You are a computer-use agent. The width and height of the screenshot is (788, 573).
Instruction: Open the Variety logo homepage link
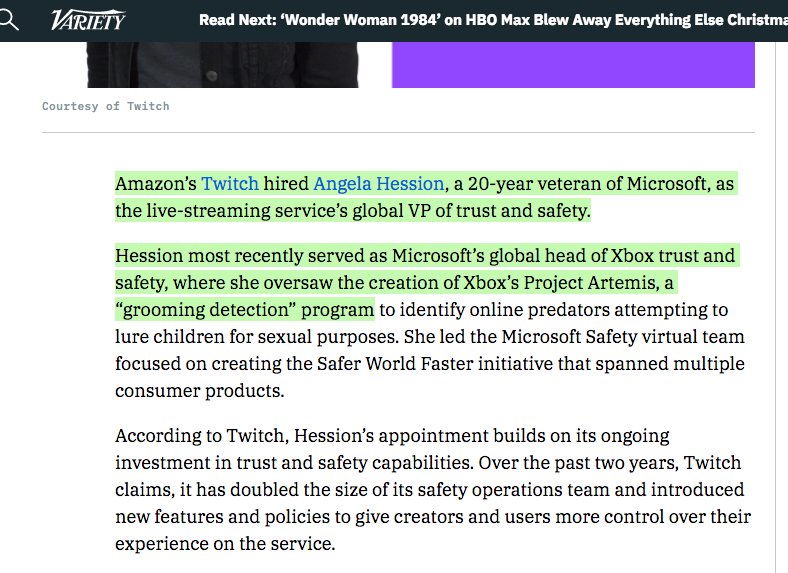[x=88, y=20]
